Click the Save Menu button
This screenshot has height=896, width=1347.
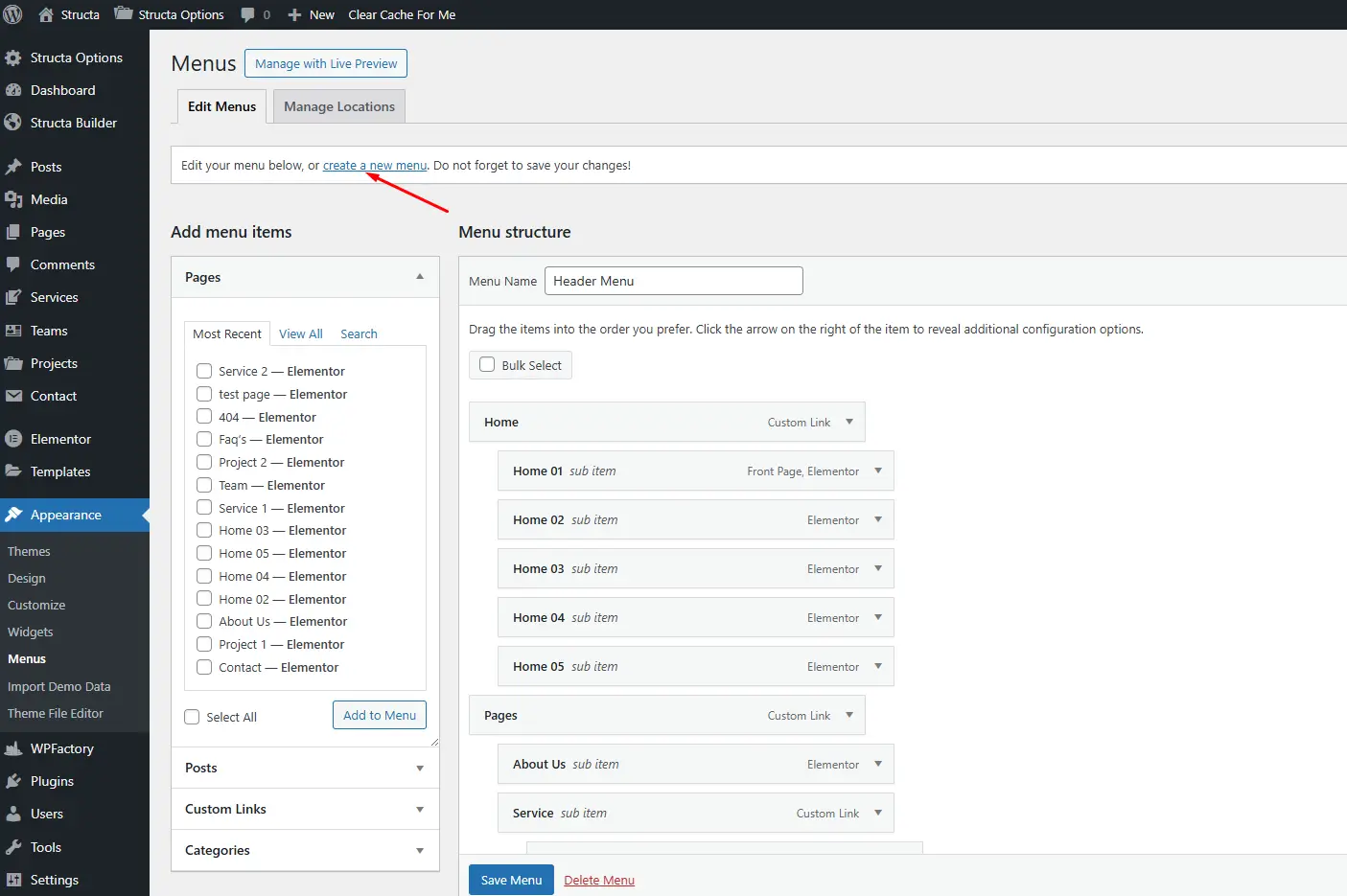click(x=511, y=880)
